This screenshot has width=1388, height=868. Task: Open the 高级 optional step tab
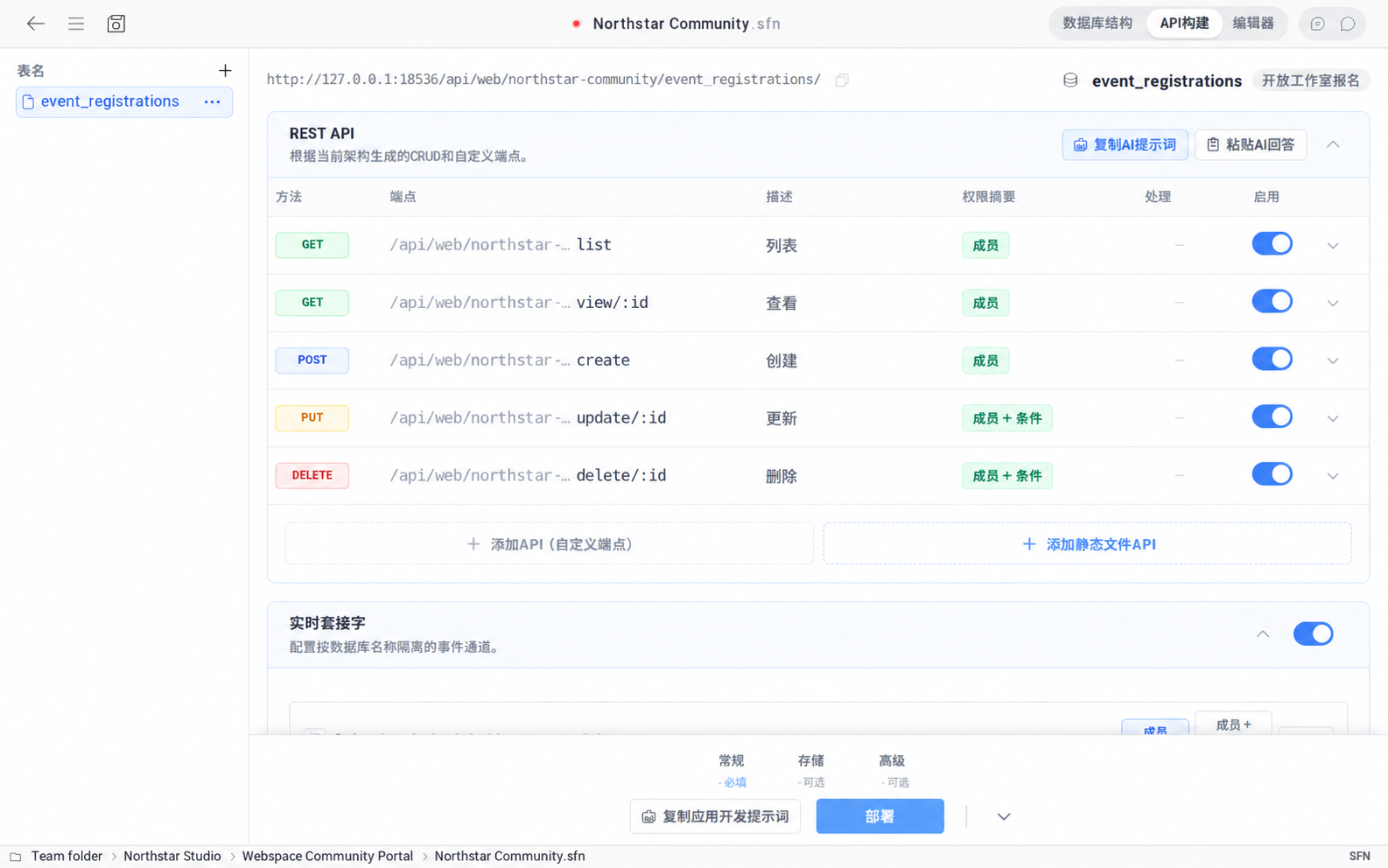[892, 770]
